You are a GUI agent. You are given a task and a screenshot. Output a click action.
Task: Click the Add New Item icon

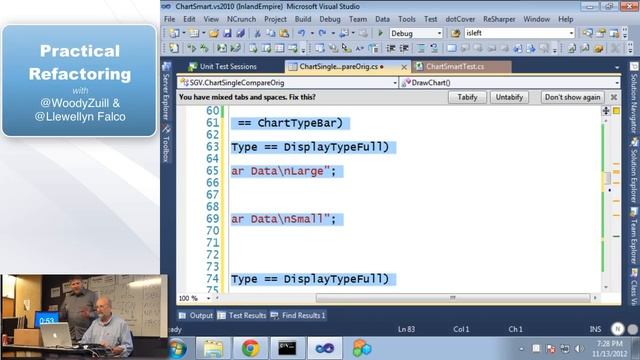pos(194,33)
